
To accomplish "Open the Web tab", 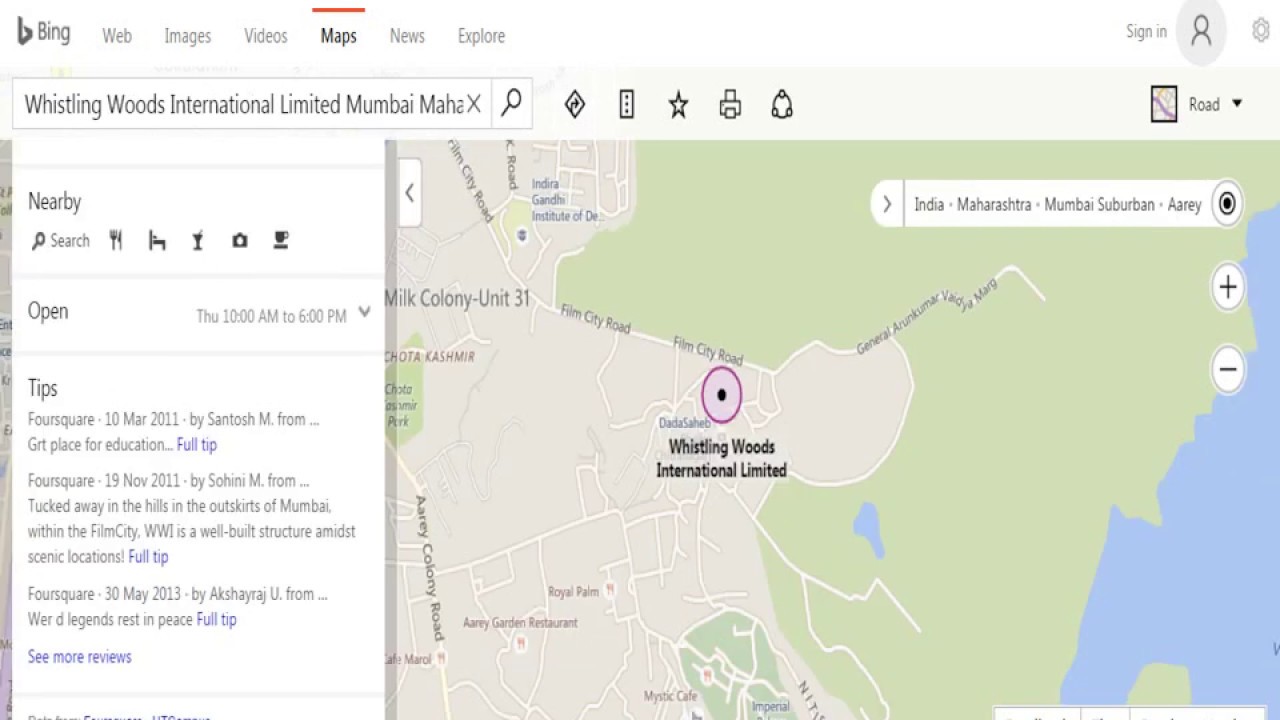I will 117,36.
